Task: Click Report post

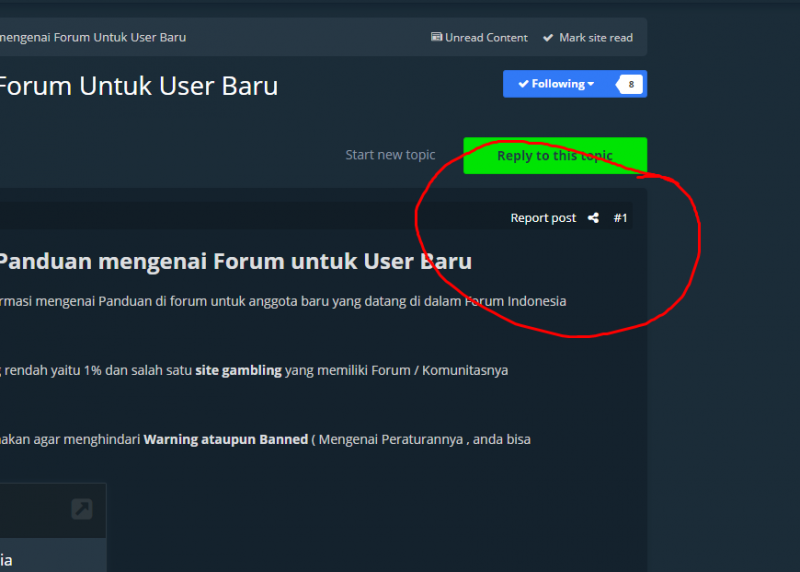Action: coord(543,218)
